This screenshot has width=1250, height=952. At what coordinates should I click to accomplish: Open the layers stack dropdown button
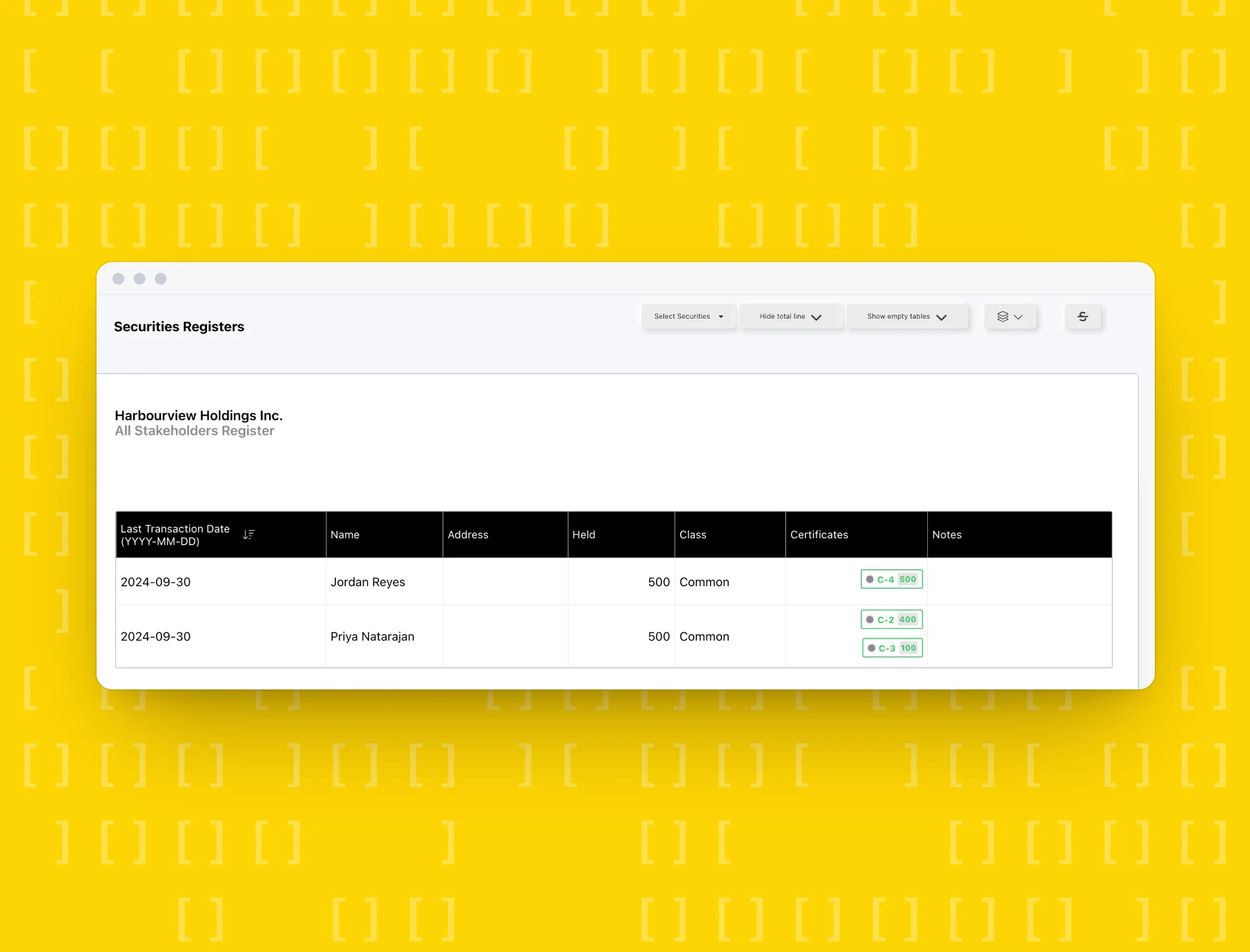point(1010,317)
